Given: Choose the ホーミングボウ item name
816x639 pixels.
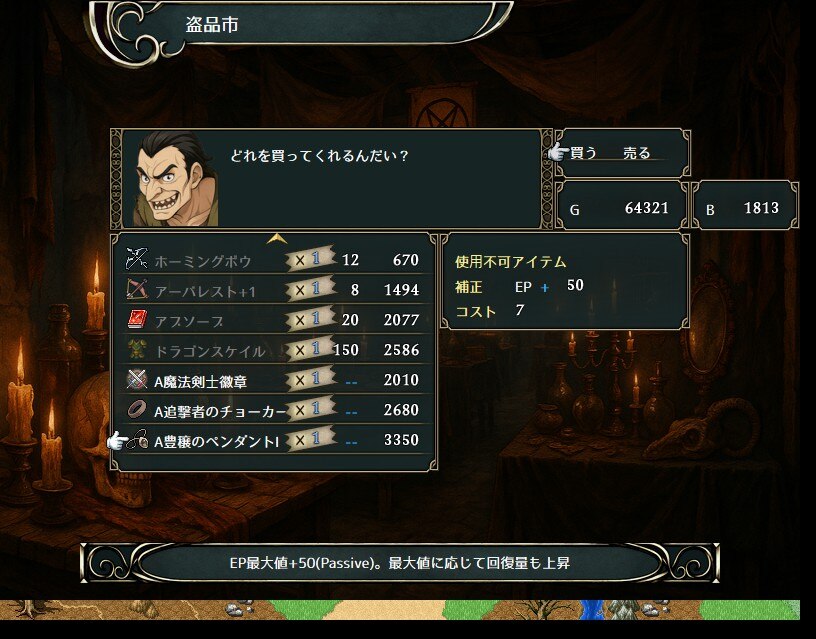Looking at the screenshot, I should [203, 261].
